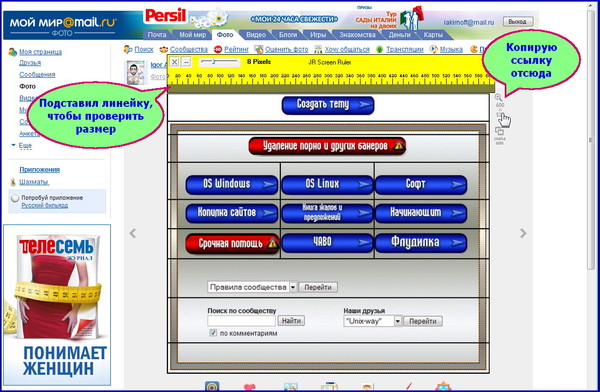Click the Шахматы chess icon in the sidebar
The height and width of the screenshot is (392, 600).
[x=13, y=182]
